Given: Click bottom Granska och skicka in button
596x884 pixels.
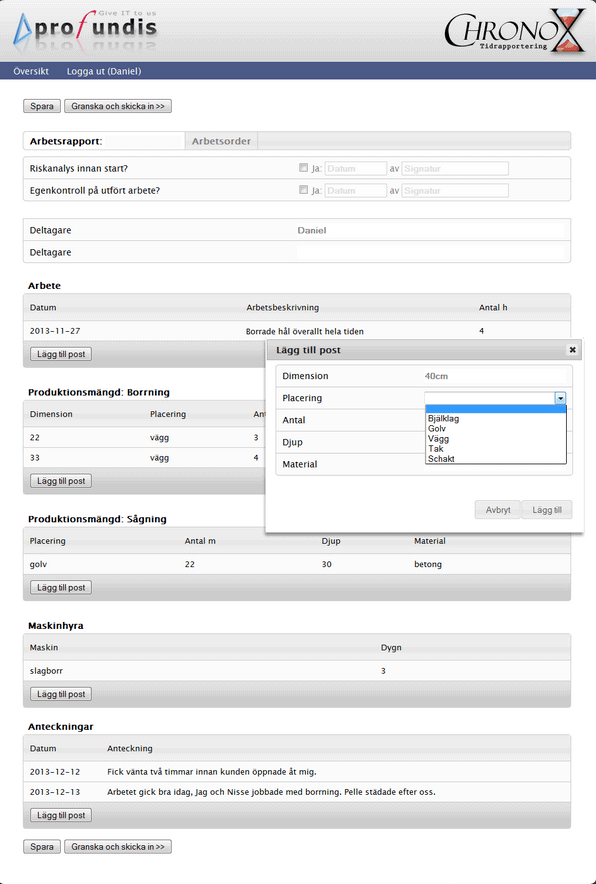Looking at the screenshot, I should 118,847.
